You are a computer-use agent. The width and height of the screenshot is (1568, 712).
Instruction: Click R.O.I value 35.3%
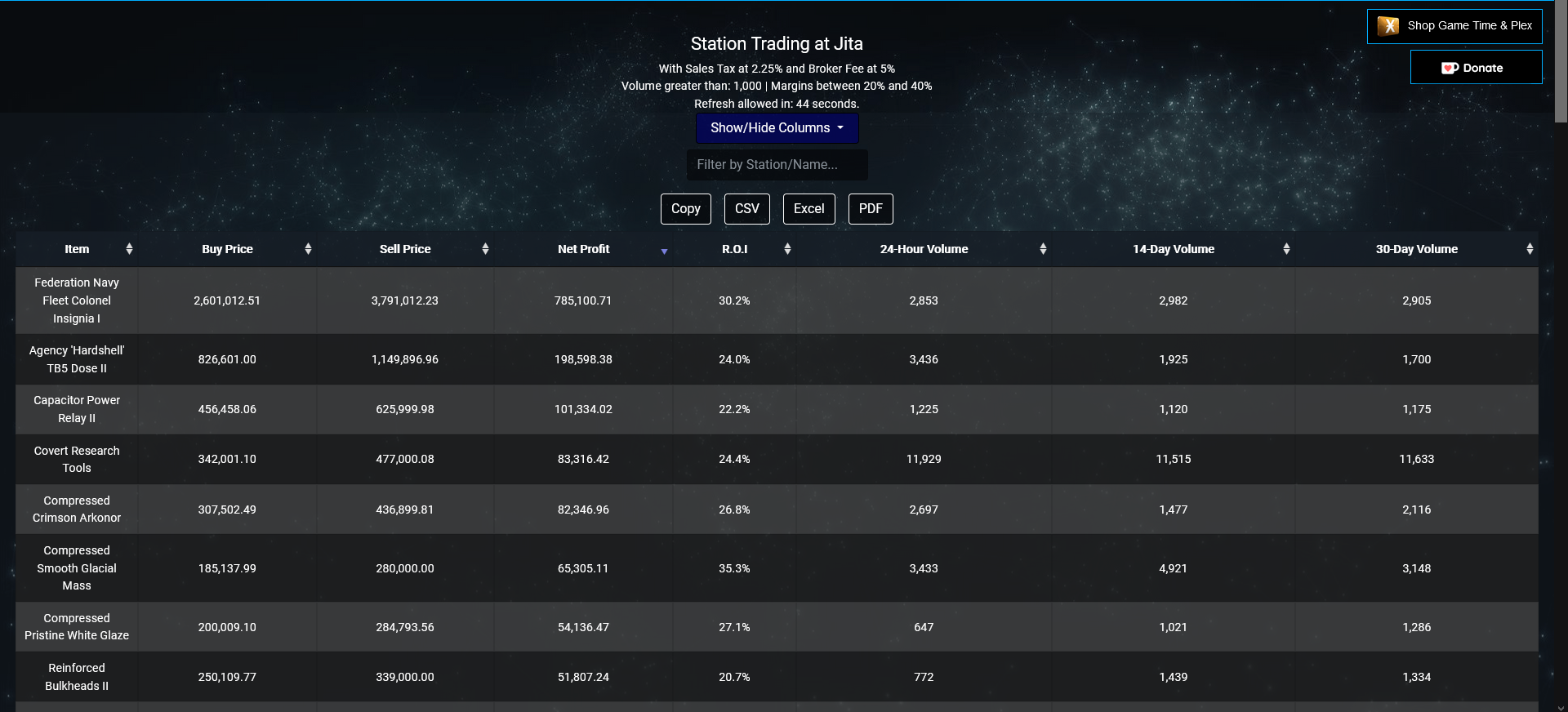pos(734,568)
